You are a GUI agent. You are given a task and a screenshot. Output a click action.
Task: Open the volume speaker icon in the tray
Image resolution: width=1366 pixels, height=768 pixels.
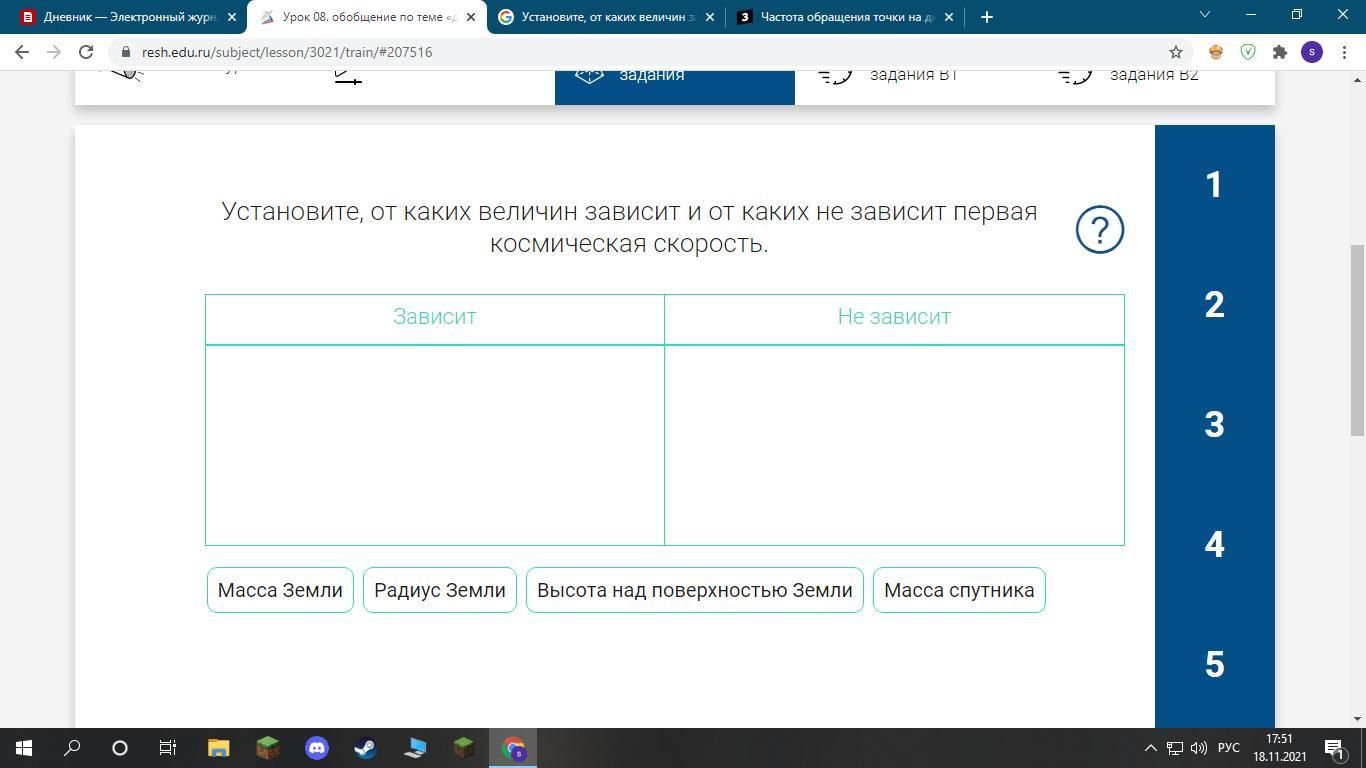tap(1198, 748)
